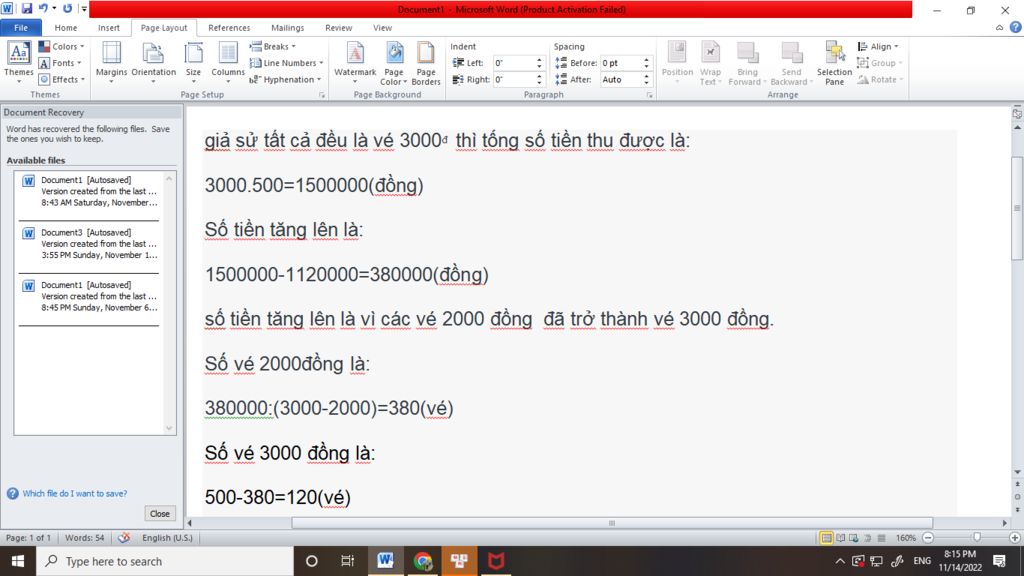Image resolution: width=1024 pixels, height=576 pixels.
Task: Increase Indent Left with stepper arrow
Action: [539, 59]
